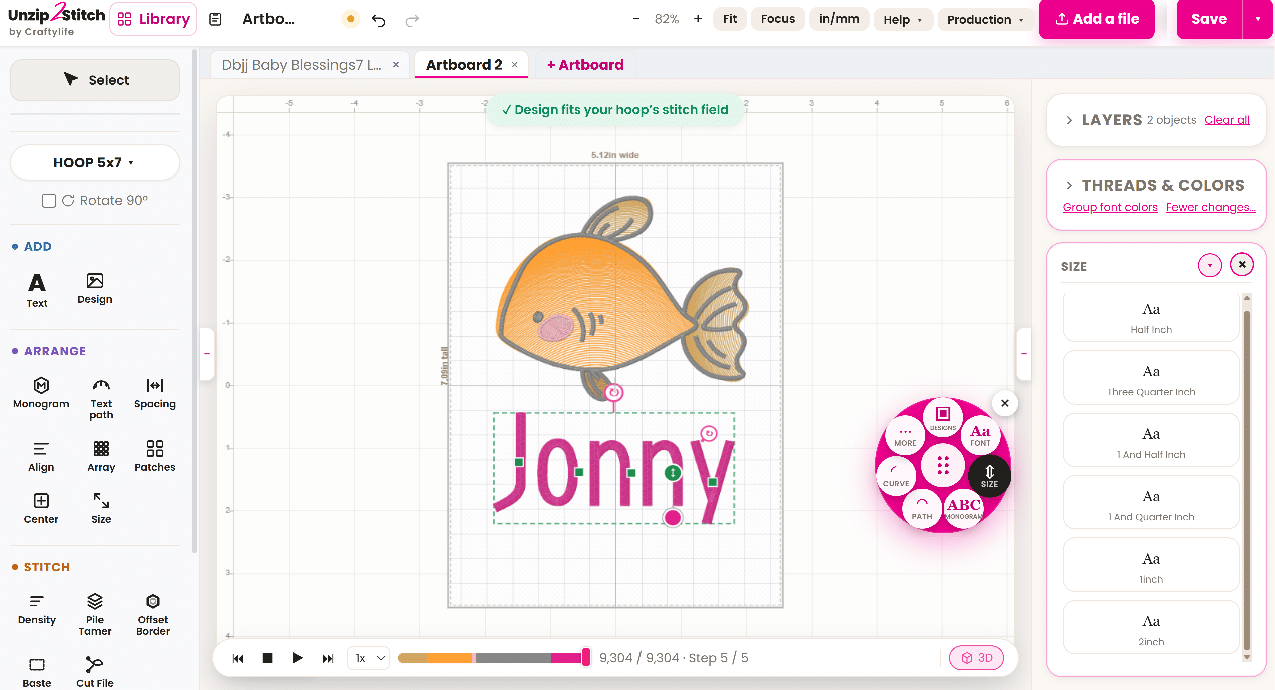Open the Density stitch tool

point(37,608)
